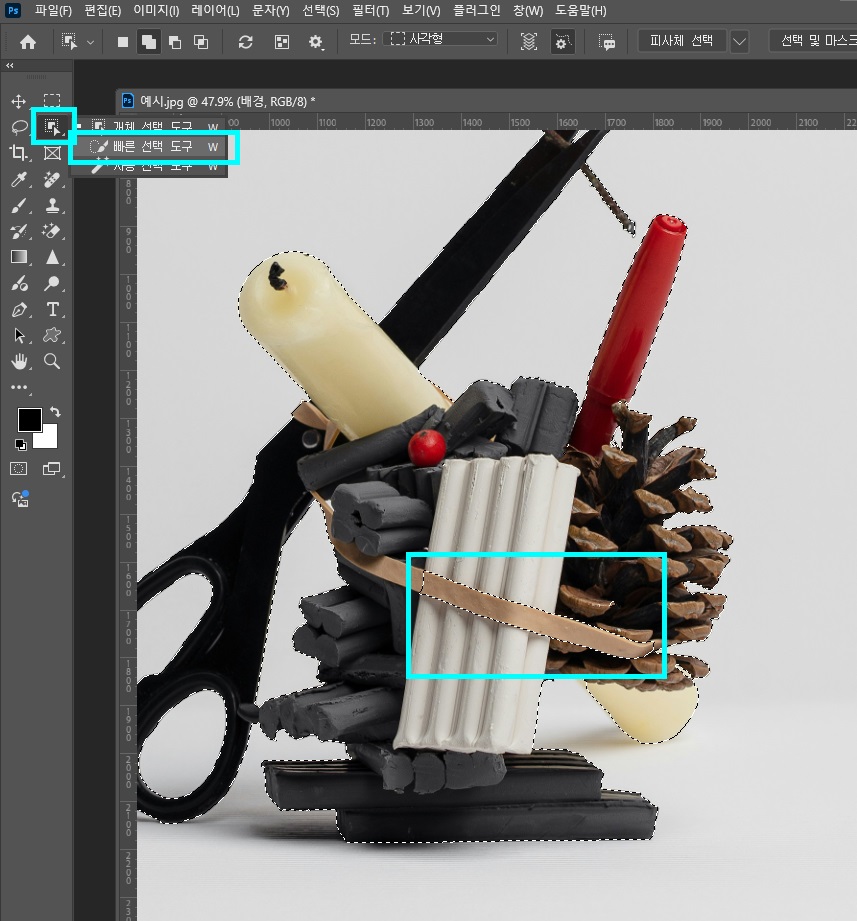Select the Frame tool
Screen dimensions: 857x921
52,153
